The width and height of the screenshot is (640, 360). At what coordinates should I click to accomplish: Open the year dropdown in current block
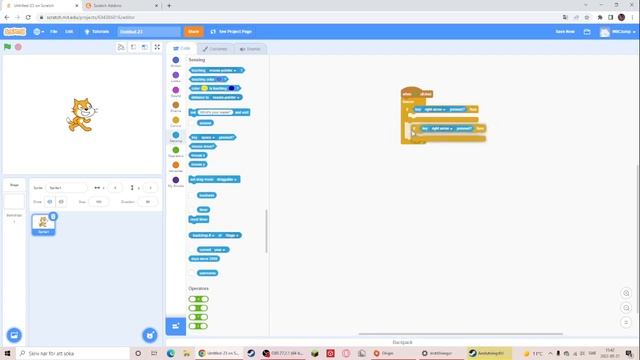click(220, 249)
